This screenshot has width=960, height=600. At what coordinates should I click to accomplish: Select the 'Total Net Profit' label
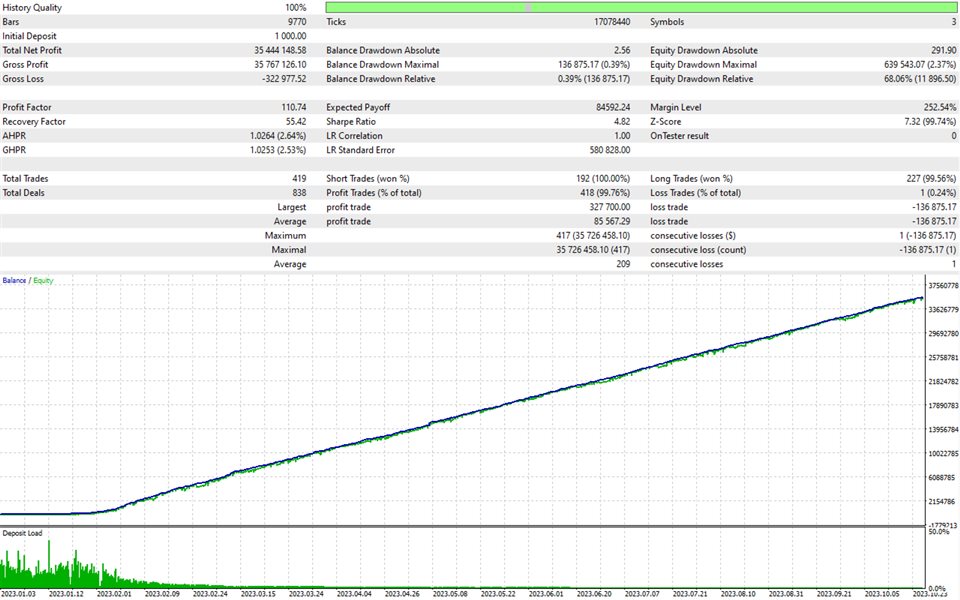click(x=32, y=50)
